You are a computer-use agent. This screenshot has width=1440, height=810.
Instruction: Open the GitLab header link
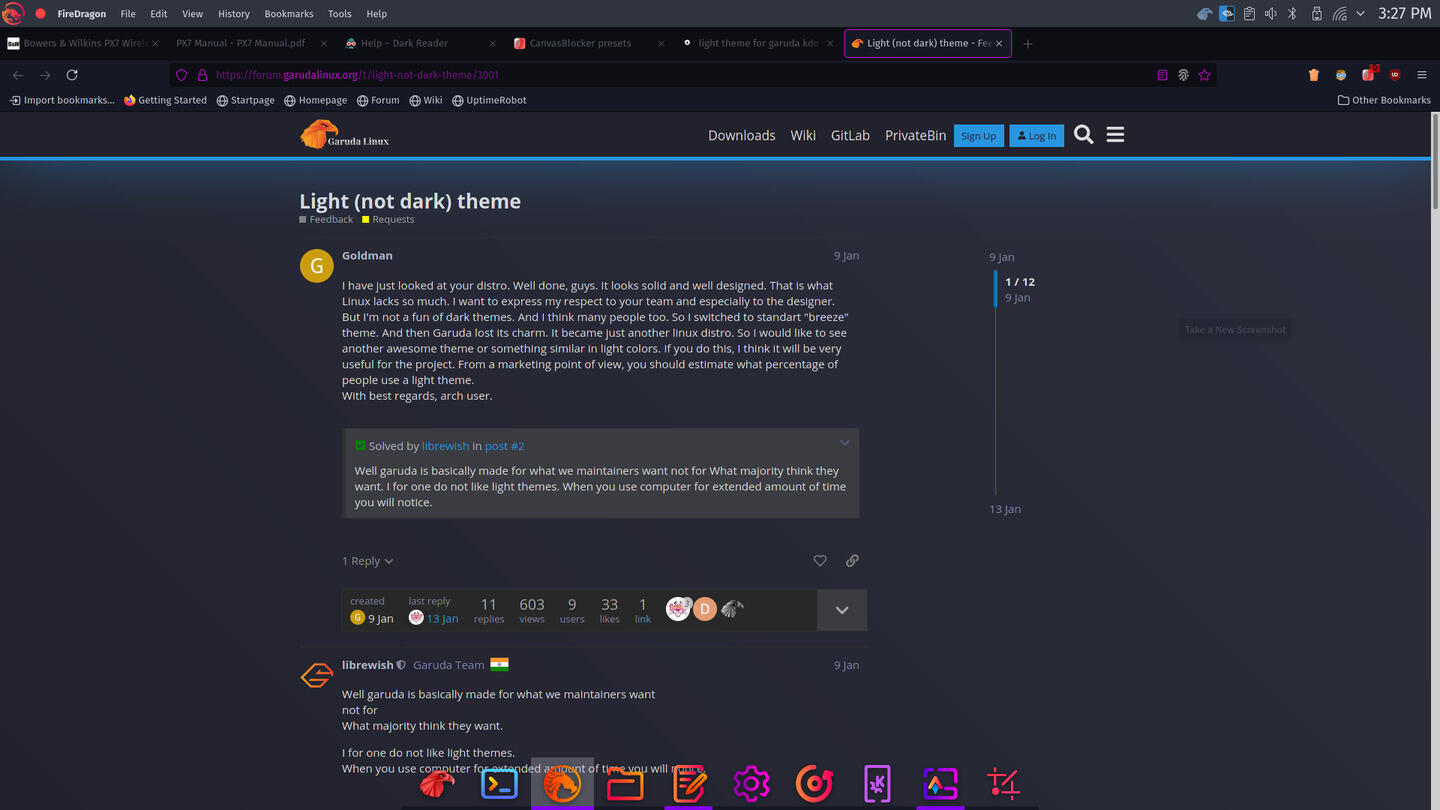[850, 135]
